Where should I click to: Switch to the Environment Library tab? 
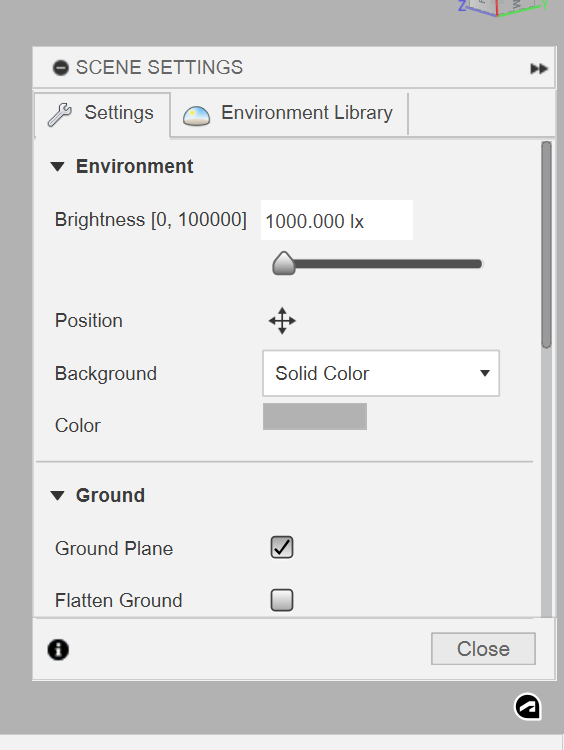pos(289,114)
